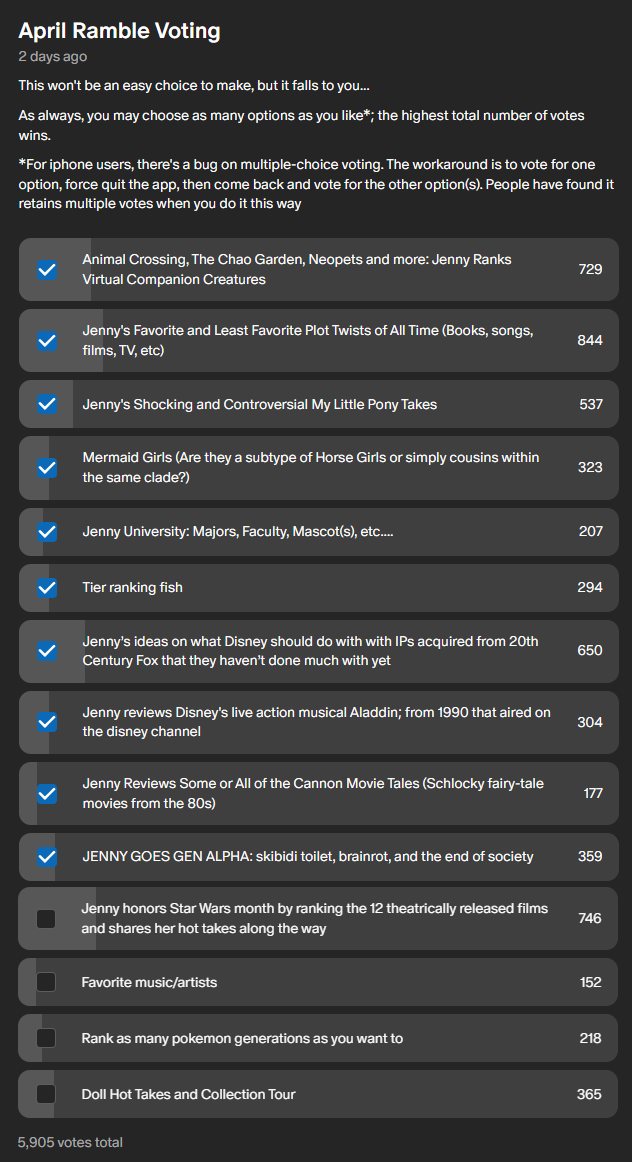632x1162 pixels.
Task: Uncheck the Jenny University checkbox
Action: [x=47, y=532]
